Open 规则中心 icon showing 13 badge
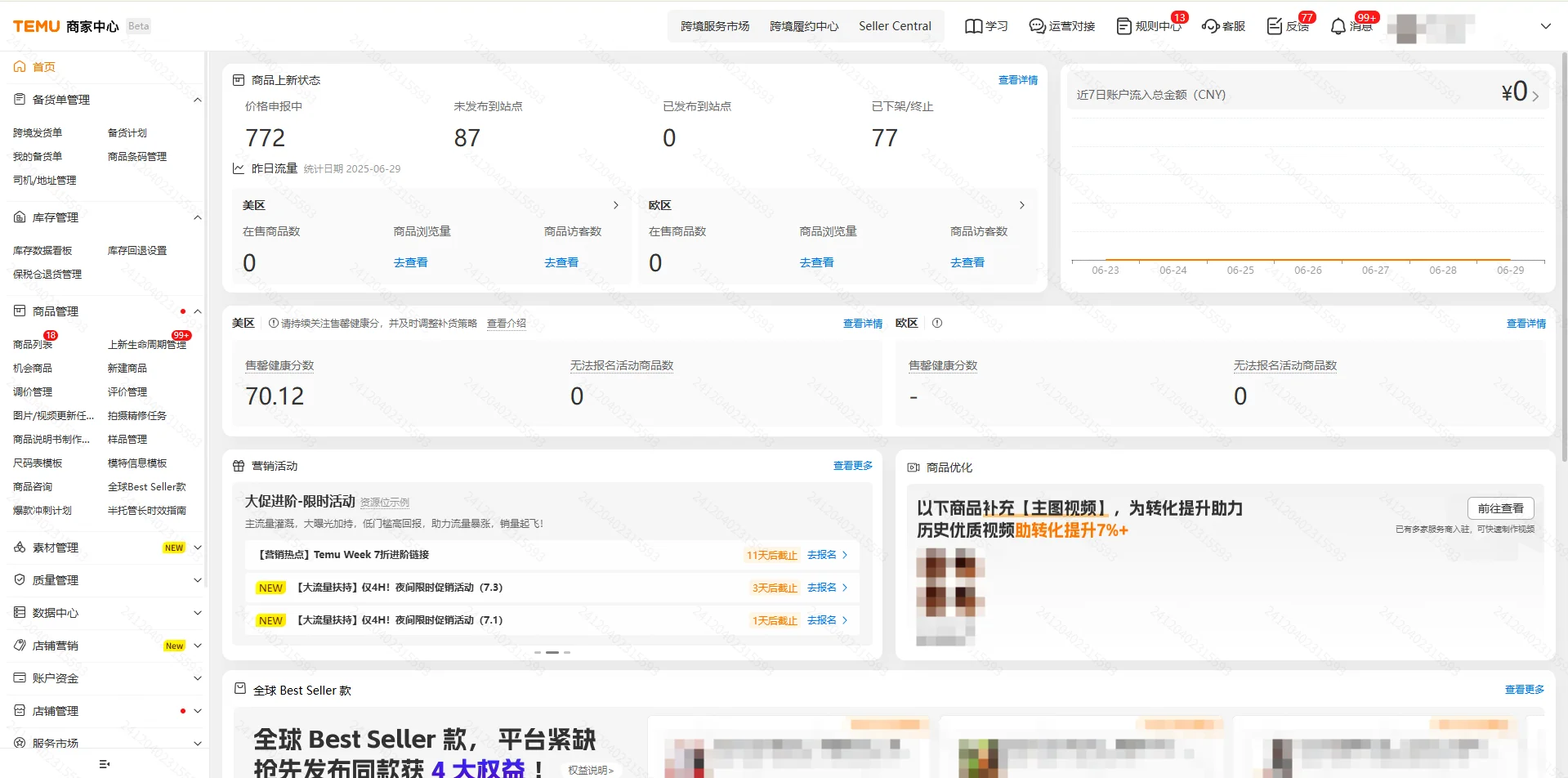 1124,25
